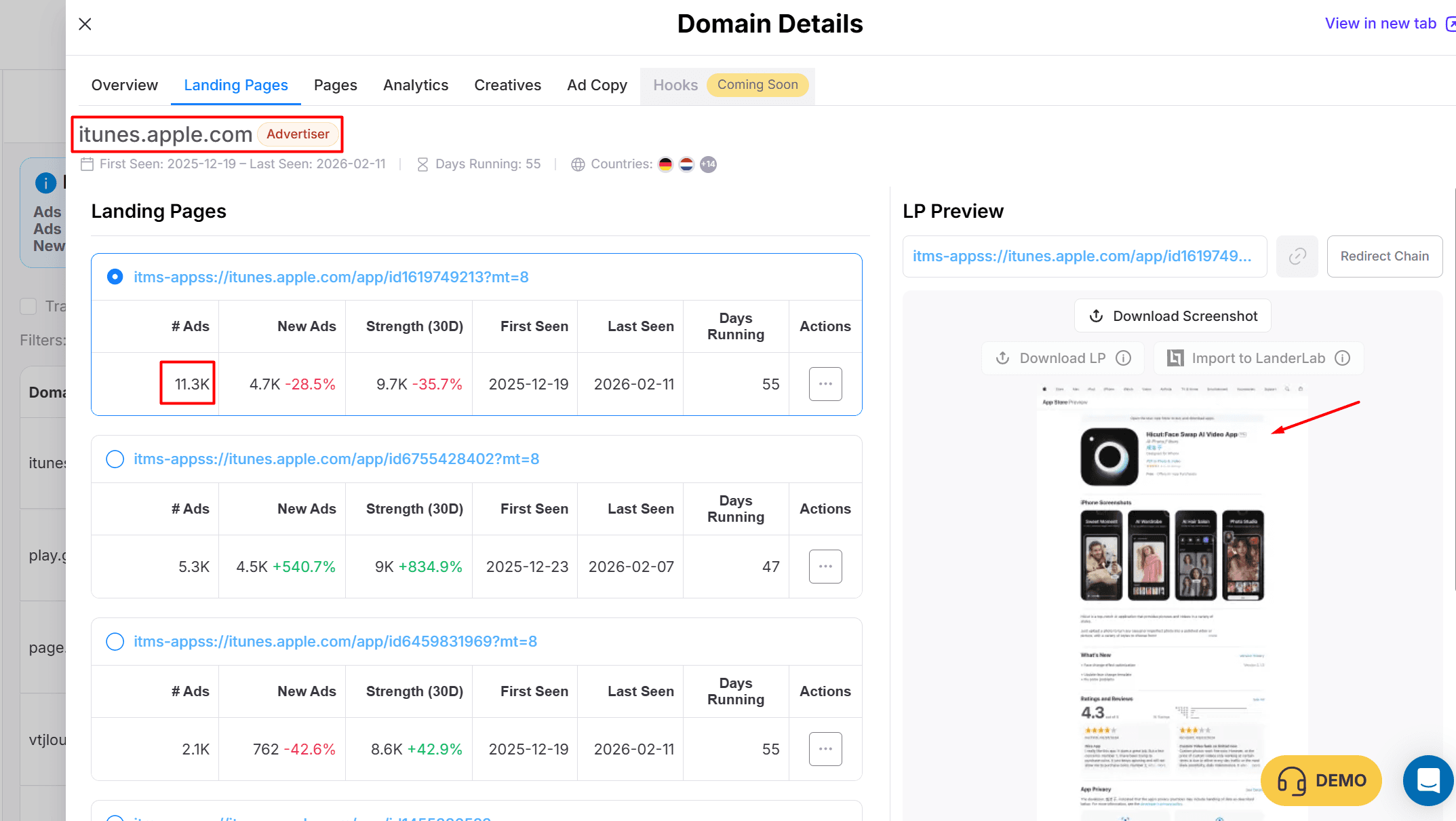The height and width of the screenshot is (821, 1456).
Task: Click the info icon next to Download LP
Action: pyautogui.click(x=1124, y=358)
